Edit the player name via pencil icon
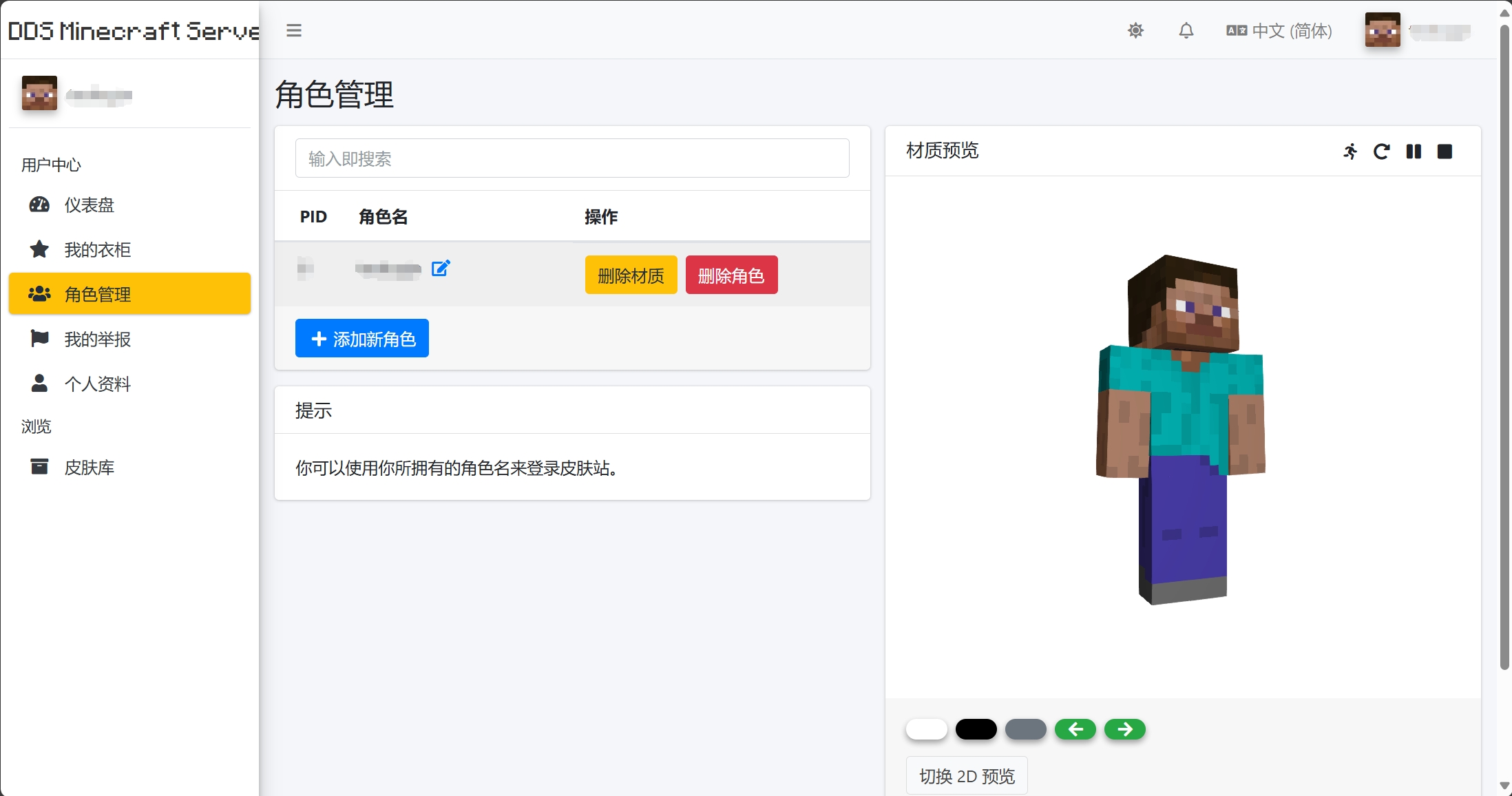Image resolution: width=1512 pixels, height=796 pixels. tap(441, 269)
